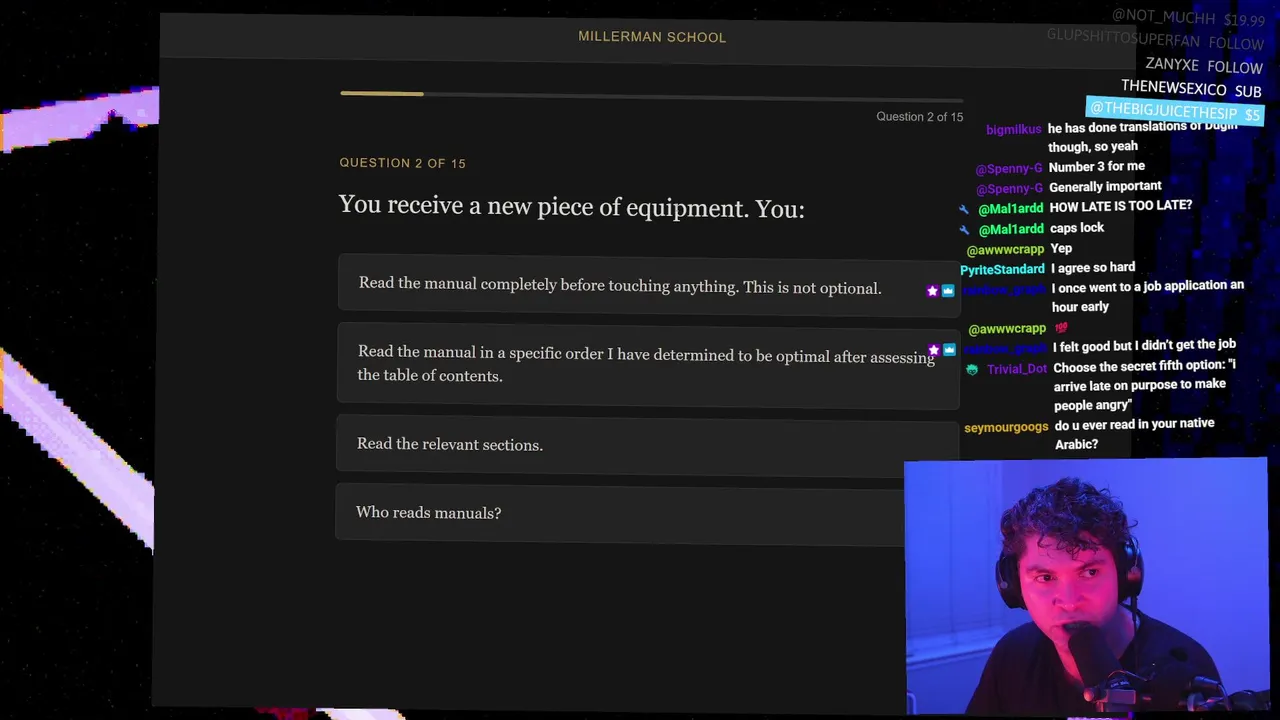Screen dimensions: 1280x720
Task: Click chat username Trivial_Dot
Action: click(1016, 369)
